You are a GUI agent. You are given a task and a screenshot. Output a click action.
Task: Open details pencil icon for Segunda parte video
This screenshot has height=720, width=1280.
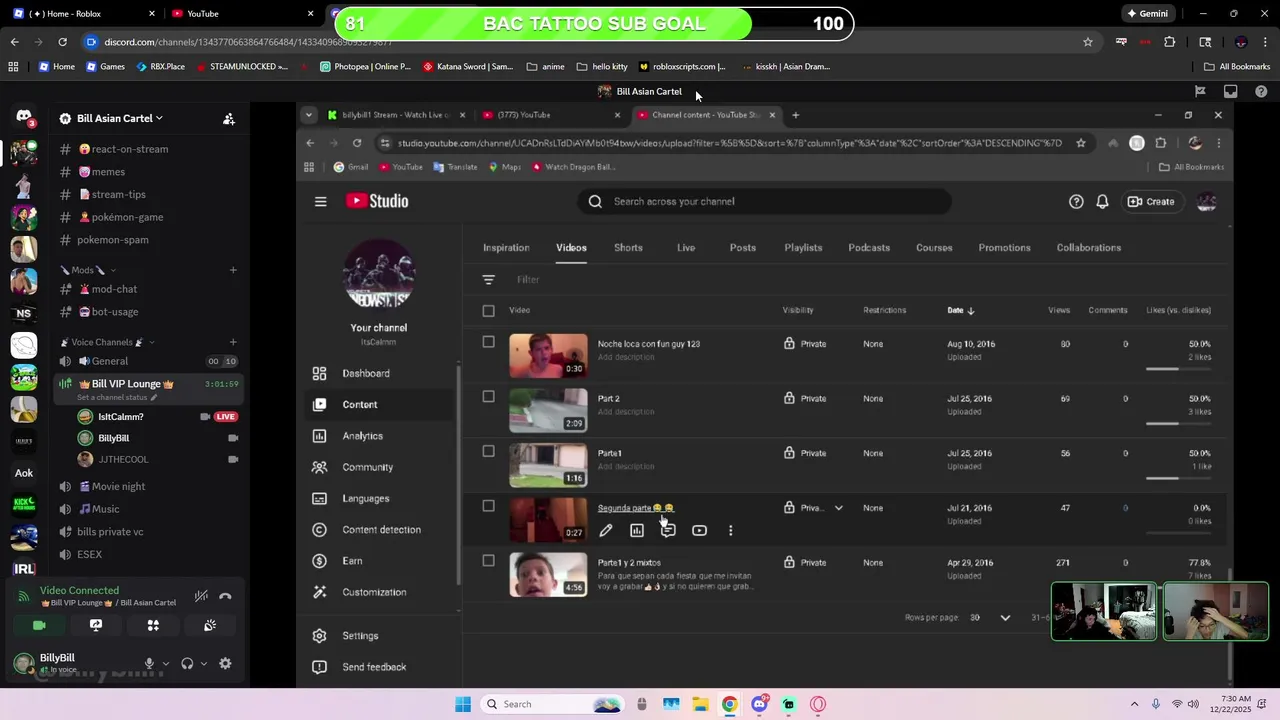click(606, 531)
